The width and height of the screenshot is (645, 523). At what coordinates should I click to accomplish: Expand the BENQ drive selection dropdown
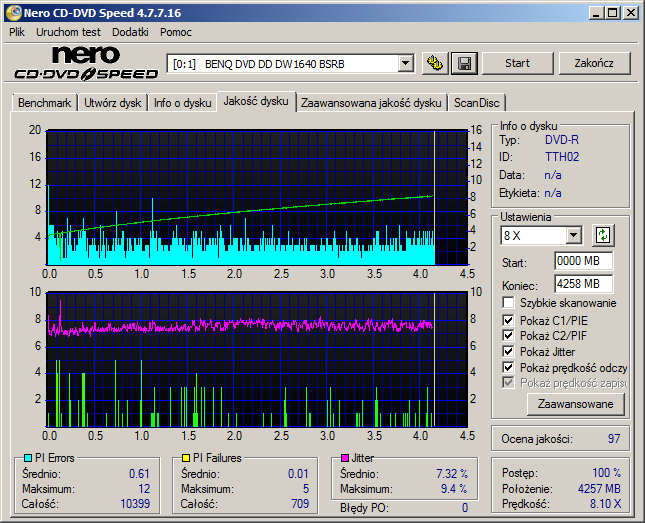[x=405, y=63]
